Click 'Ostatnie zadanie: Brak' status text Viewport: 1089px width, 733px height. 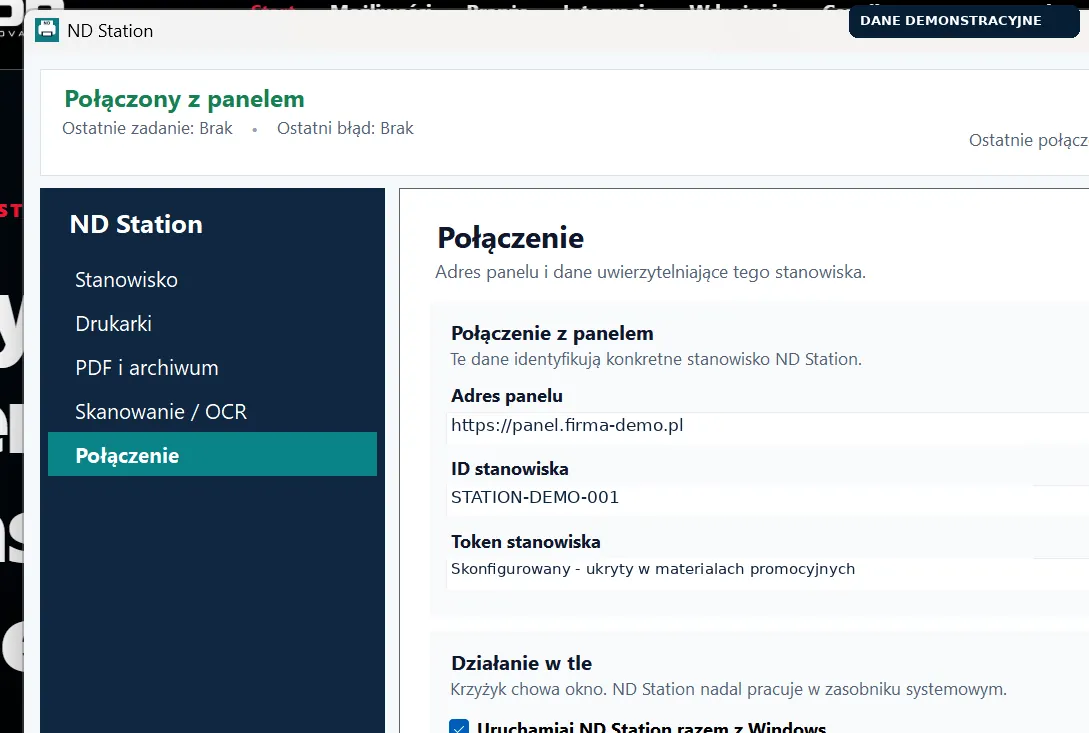tap(147, 129)
